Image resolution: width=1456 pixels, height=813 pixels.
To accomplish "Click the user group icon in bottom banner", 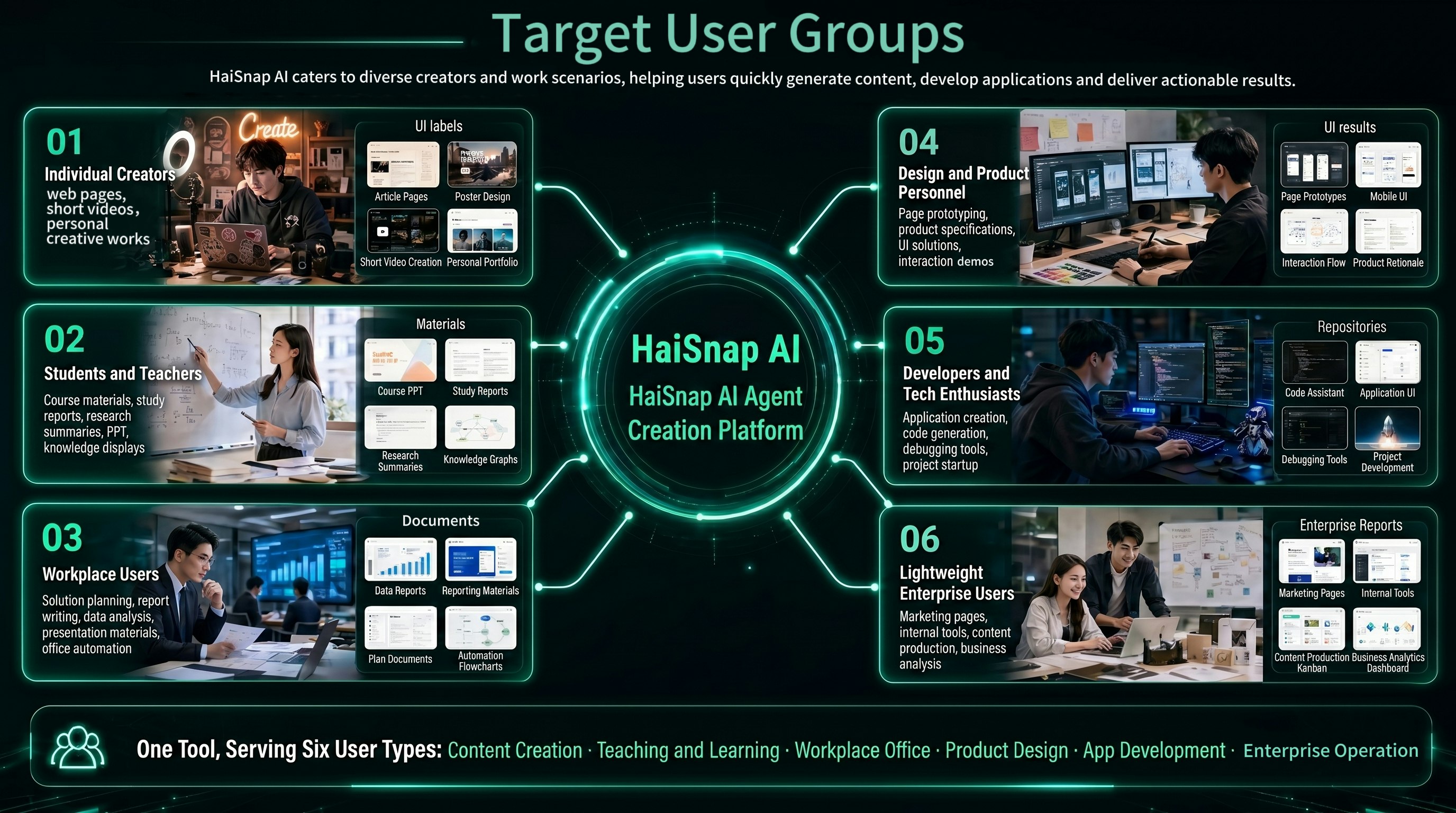I will click(x=77, y=747).
